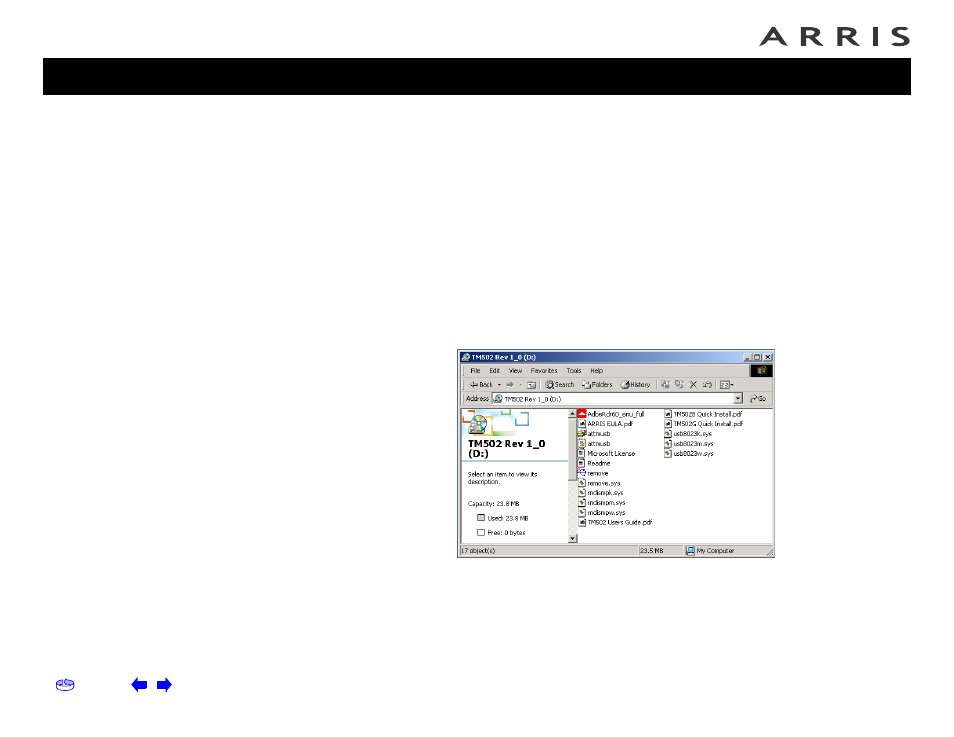Viewport: 954px width, 737px height.
Task: Select the usb8023k.sys file
Action: pyautogui.click(x=688, y=433)
